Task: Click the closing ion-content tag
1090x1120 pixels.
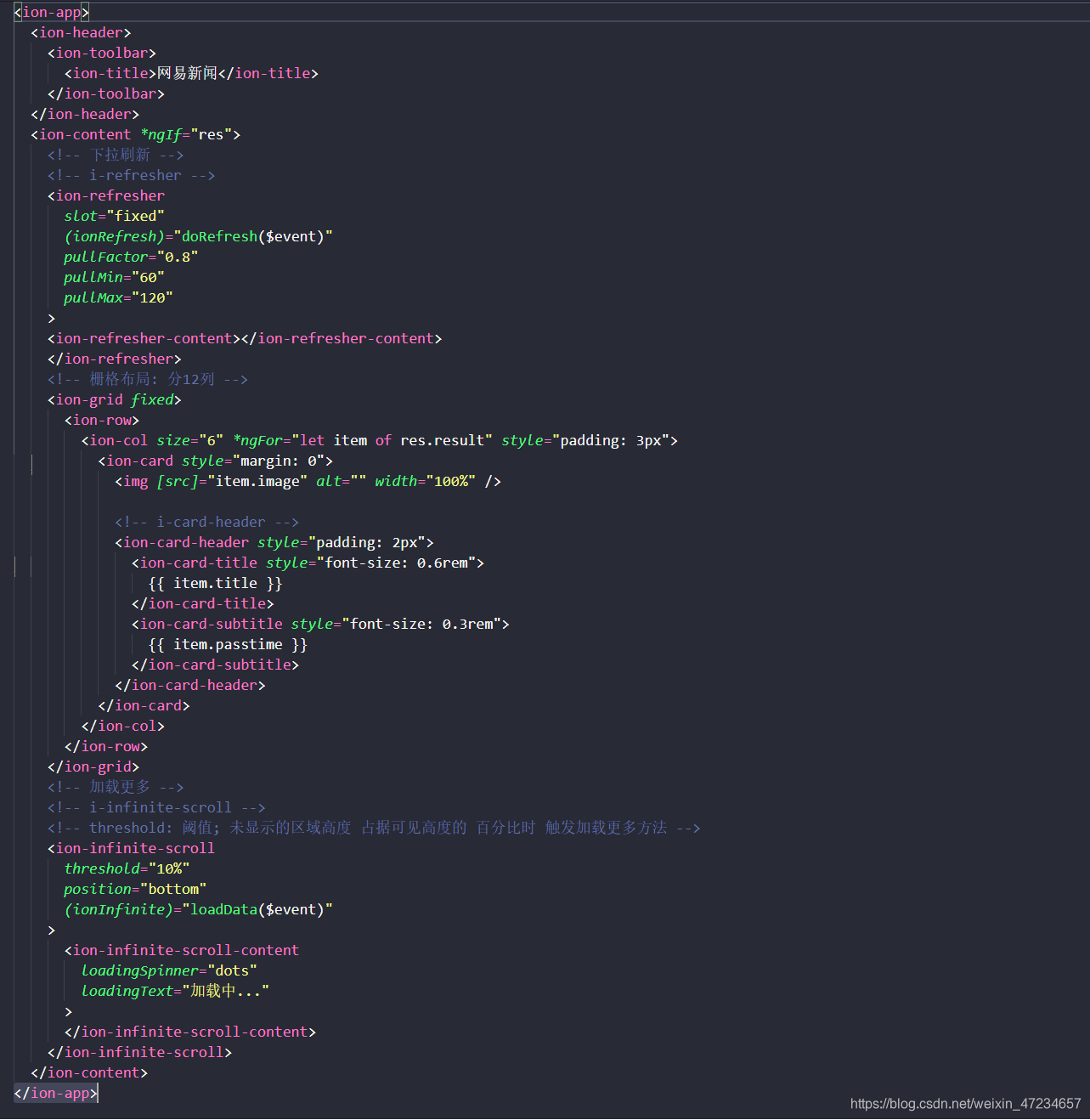Action: [89, 1072]
